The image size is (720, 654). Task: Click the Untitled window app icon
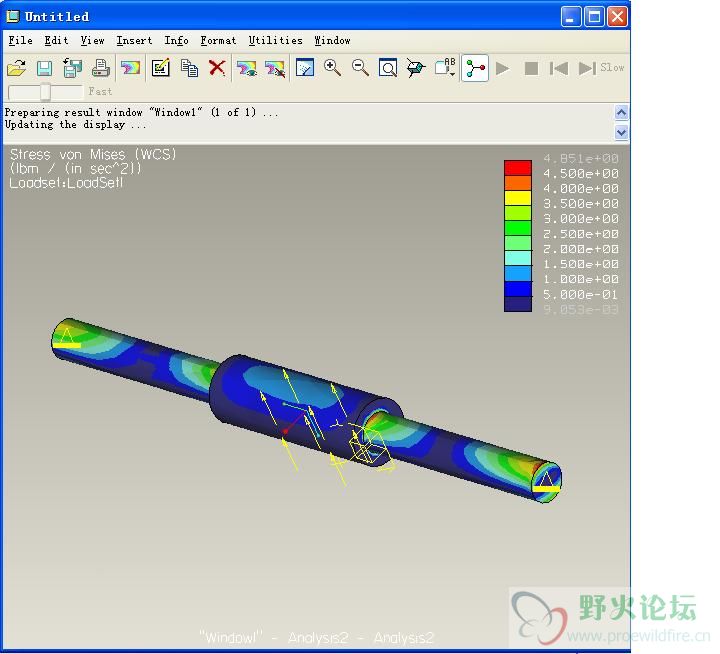tap(13, 17)
